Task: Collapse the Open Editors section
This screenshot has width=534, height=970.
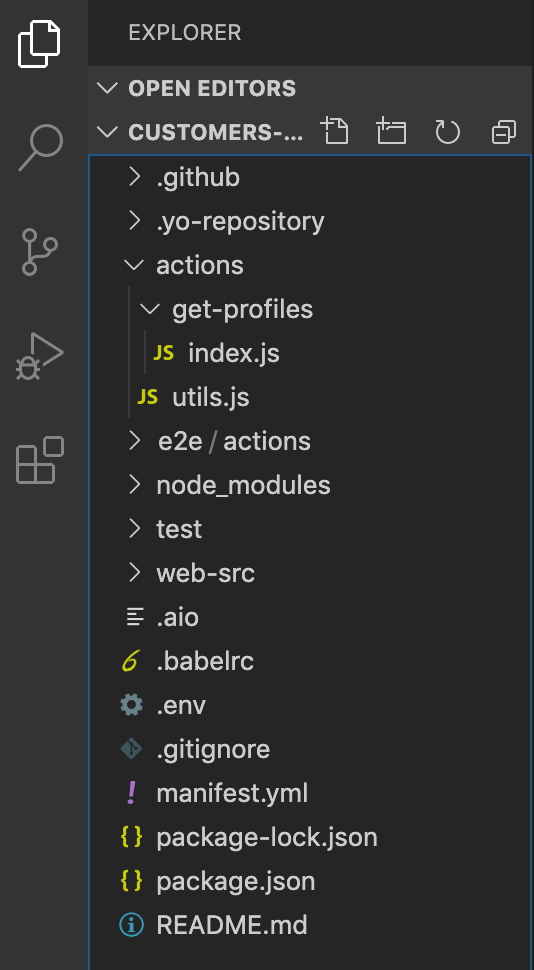Action: click(108, 88)
